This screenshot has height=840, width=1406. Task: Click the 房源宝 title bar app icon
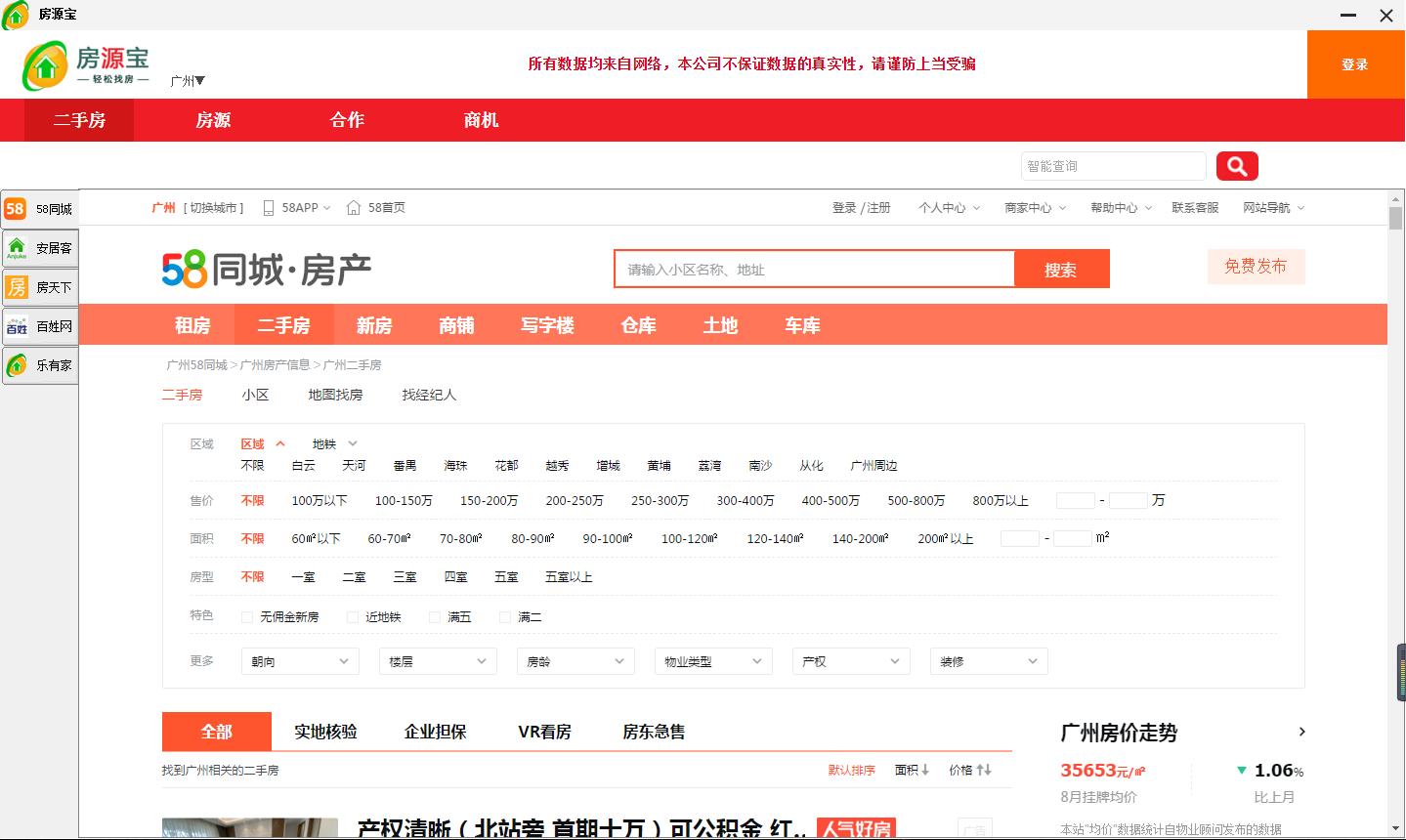tap(16, 15)
